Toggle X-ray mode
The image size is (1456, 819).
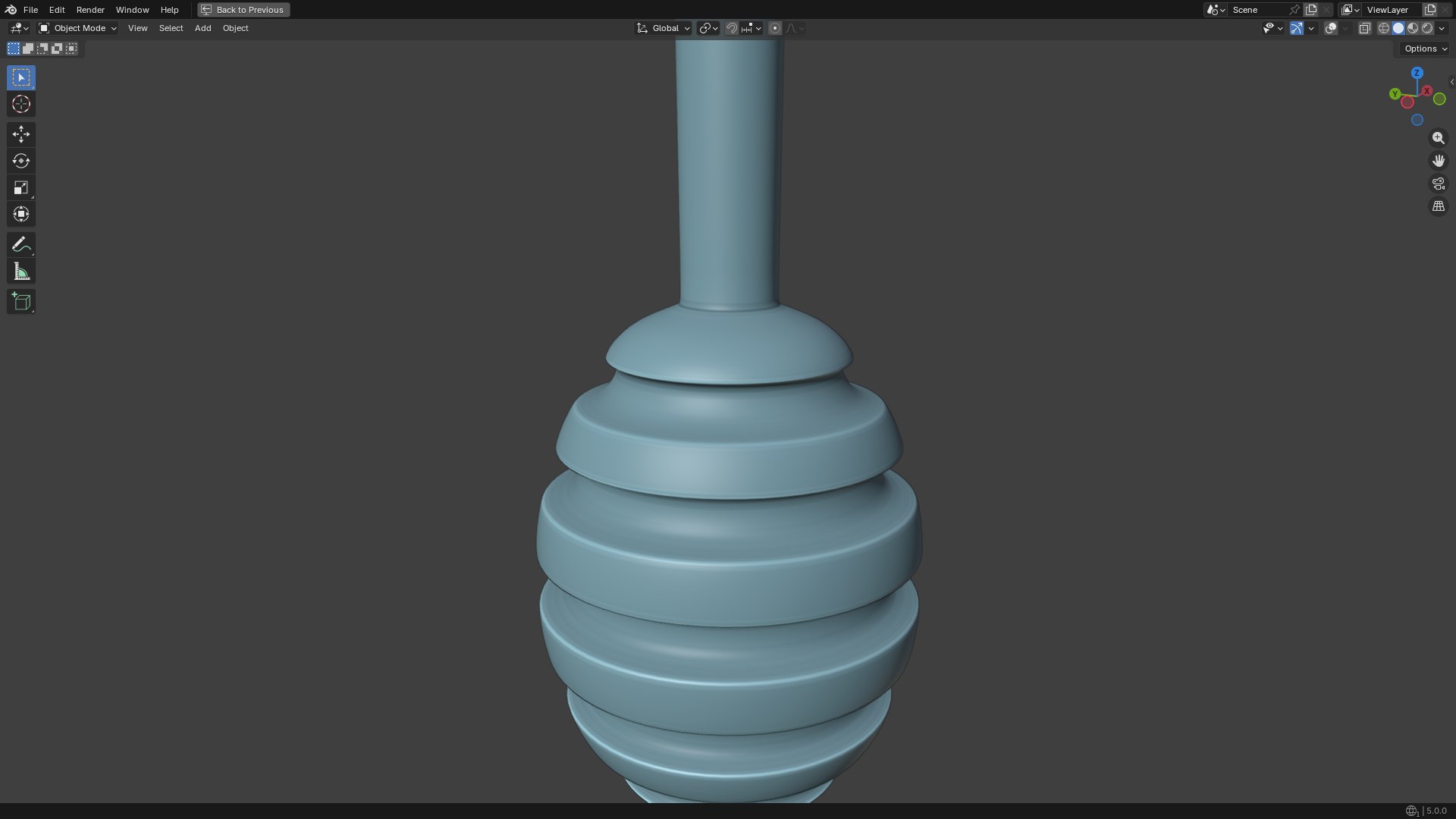coord(1364,28)
